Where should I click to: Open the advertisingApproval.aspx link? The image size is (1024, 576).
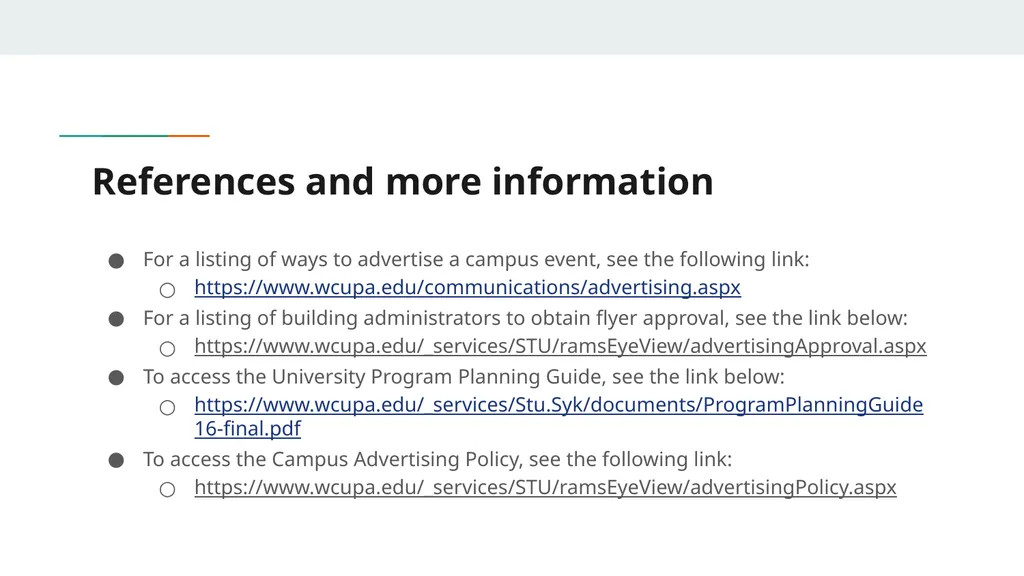(560, 346)
